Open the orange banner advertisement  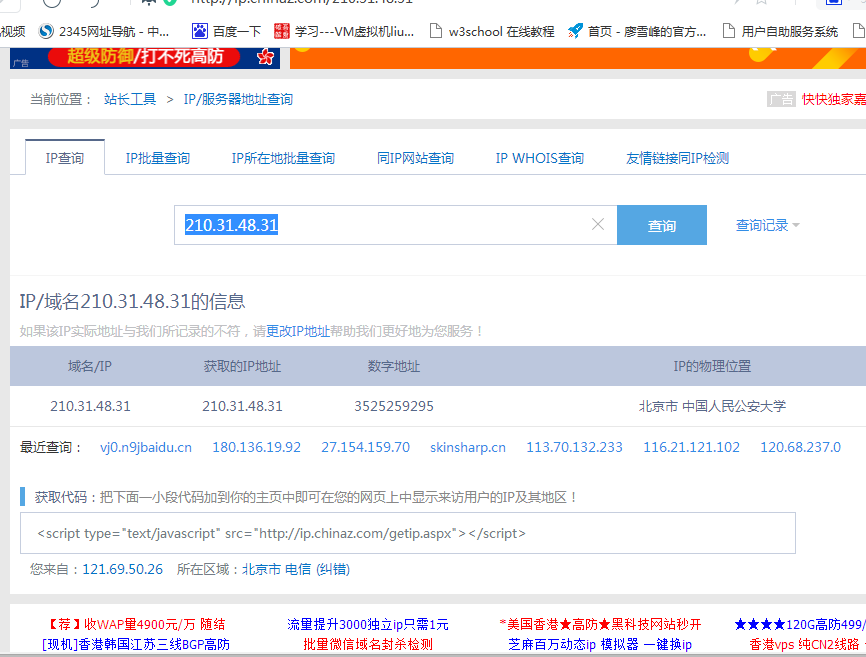[578, 58]
